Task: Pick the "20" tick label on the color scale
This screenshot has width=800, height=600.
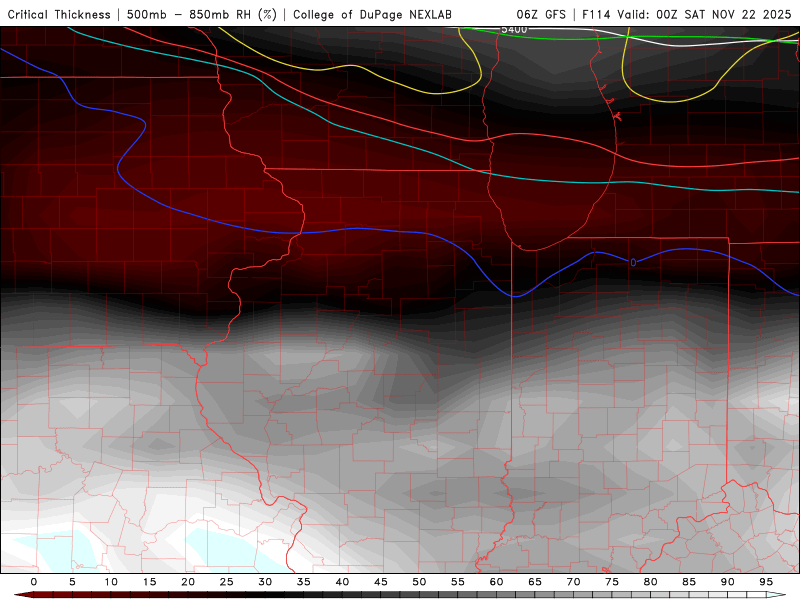Action: 188,582
